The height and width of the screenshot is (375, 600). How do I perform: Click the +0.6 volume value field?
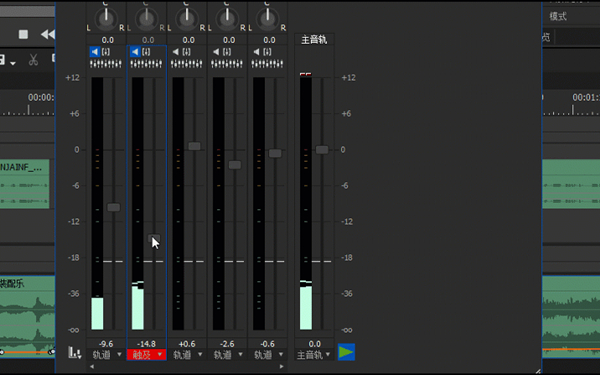click(187, 344)
